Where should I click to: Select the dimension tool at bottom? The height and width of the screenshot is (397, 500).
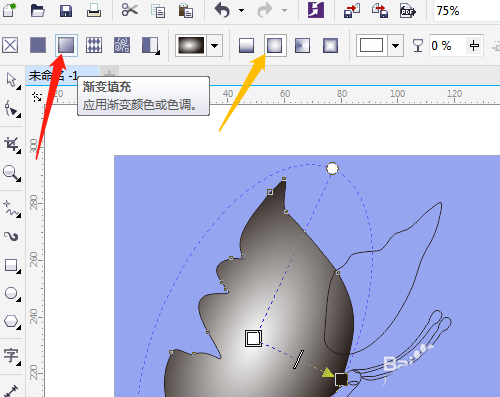coord(11,391)
